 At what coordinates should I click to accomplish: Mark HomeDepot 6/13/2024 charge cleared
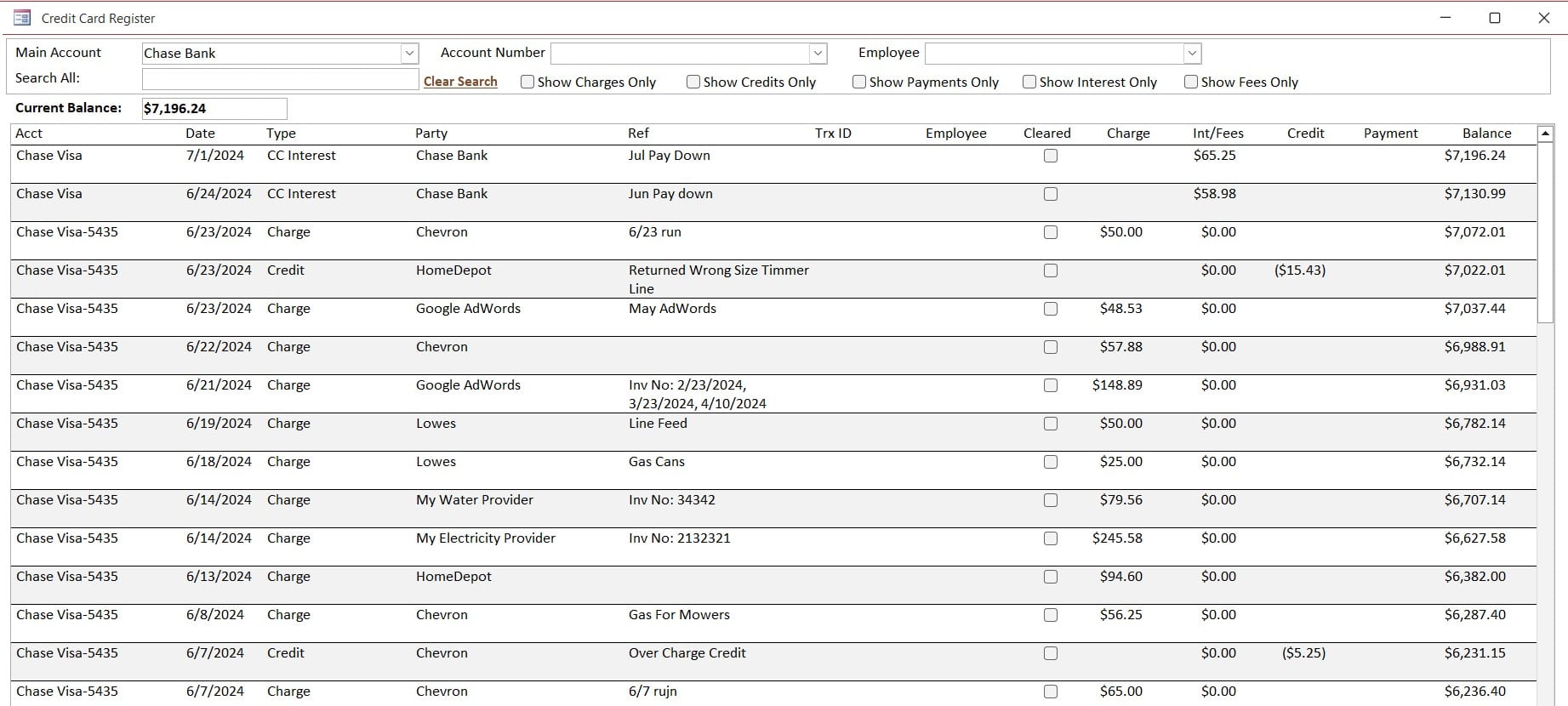[x=1051, y=577]
